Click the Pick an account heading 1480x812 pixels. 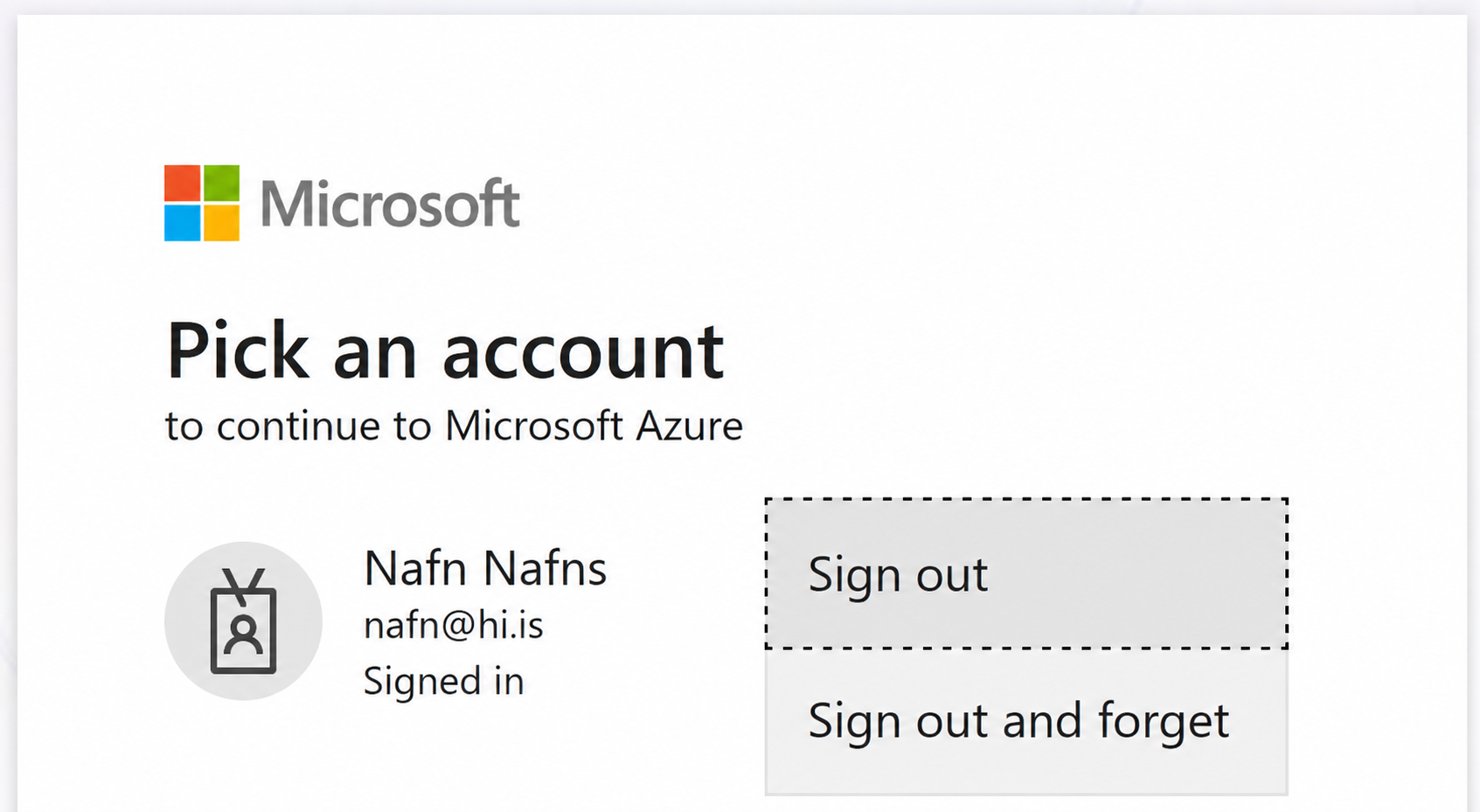pyautogui.click(x=445, y=350)
